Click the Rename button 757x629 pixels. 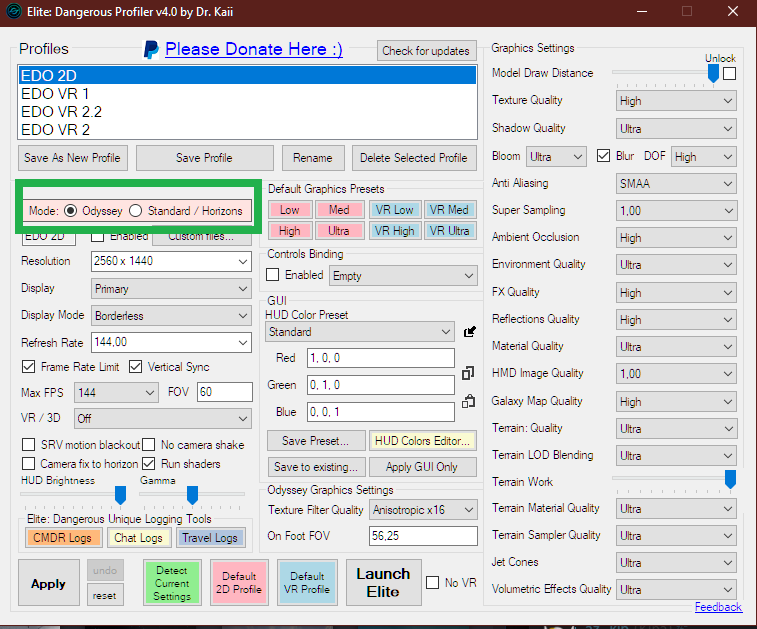click(313, 158)
